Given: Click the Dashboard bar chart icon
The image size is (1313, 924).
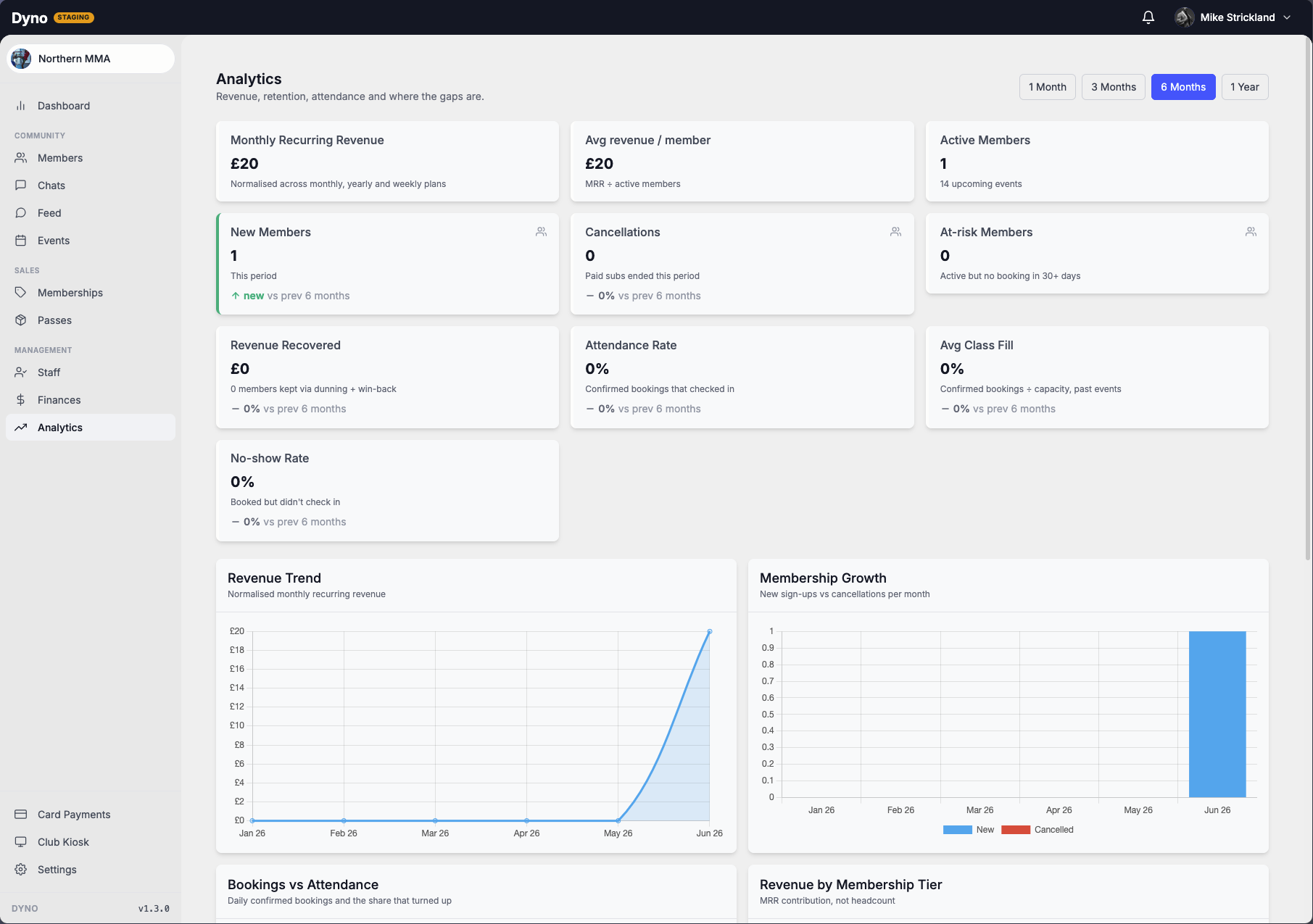Looking at the screenshot, I should coord(21,106).
